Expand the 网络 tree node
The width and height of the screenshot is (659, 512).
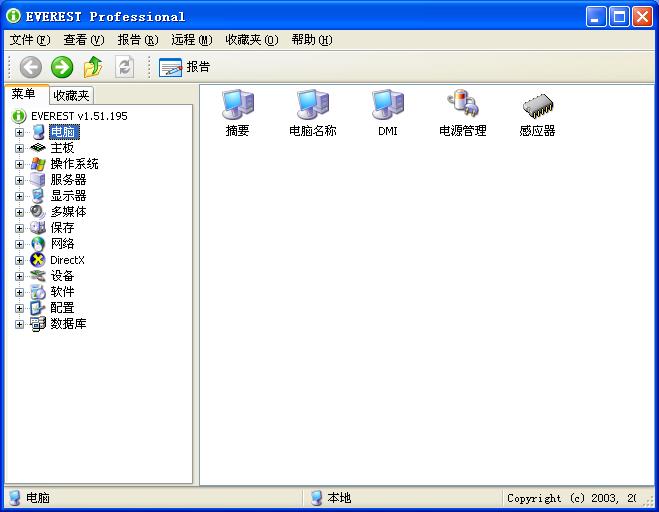click(19, 244)
